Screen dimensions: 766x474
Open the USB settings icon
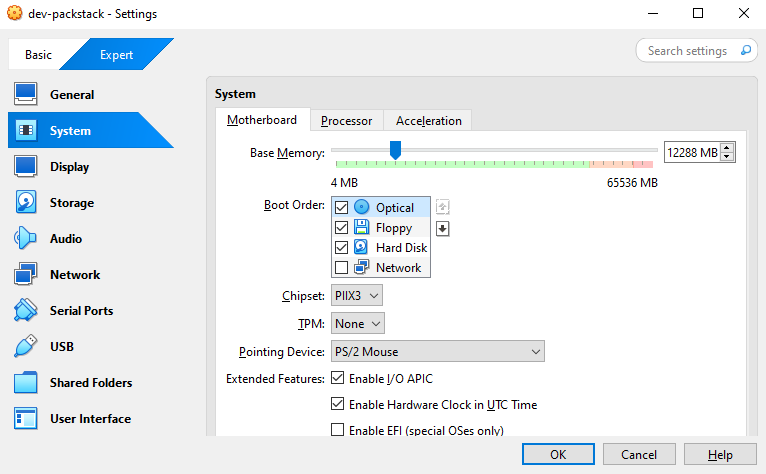click(26, 347)
